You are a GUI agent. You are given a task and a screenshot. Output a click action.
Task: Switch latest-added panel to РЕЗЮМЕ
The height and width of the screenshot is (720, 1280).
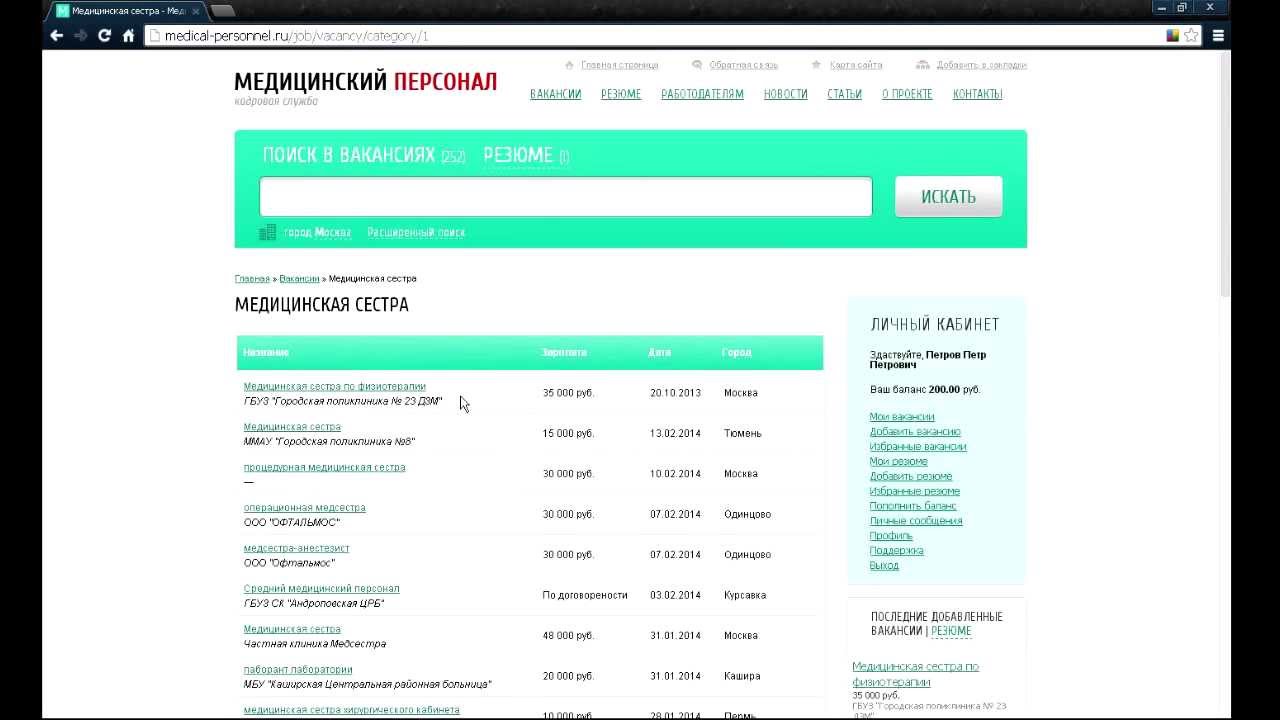point(951,631)
